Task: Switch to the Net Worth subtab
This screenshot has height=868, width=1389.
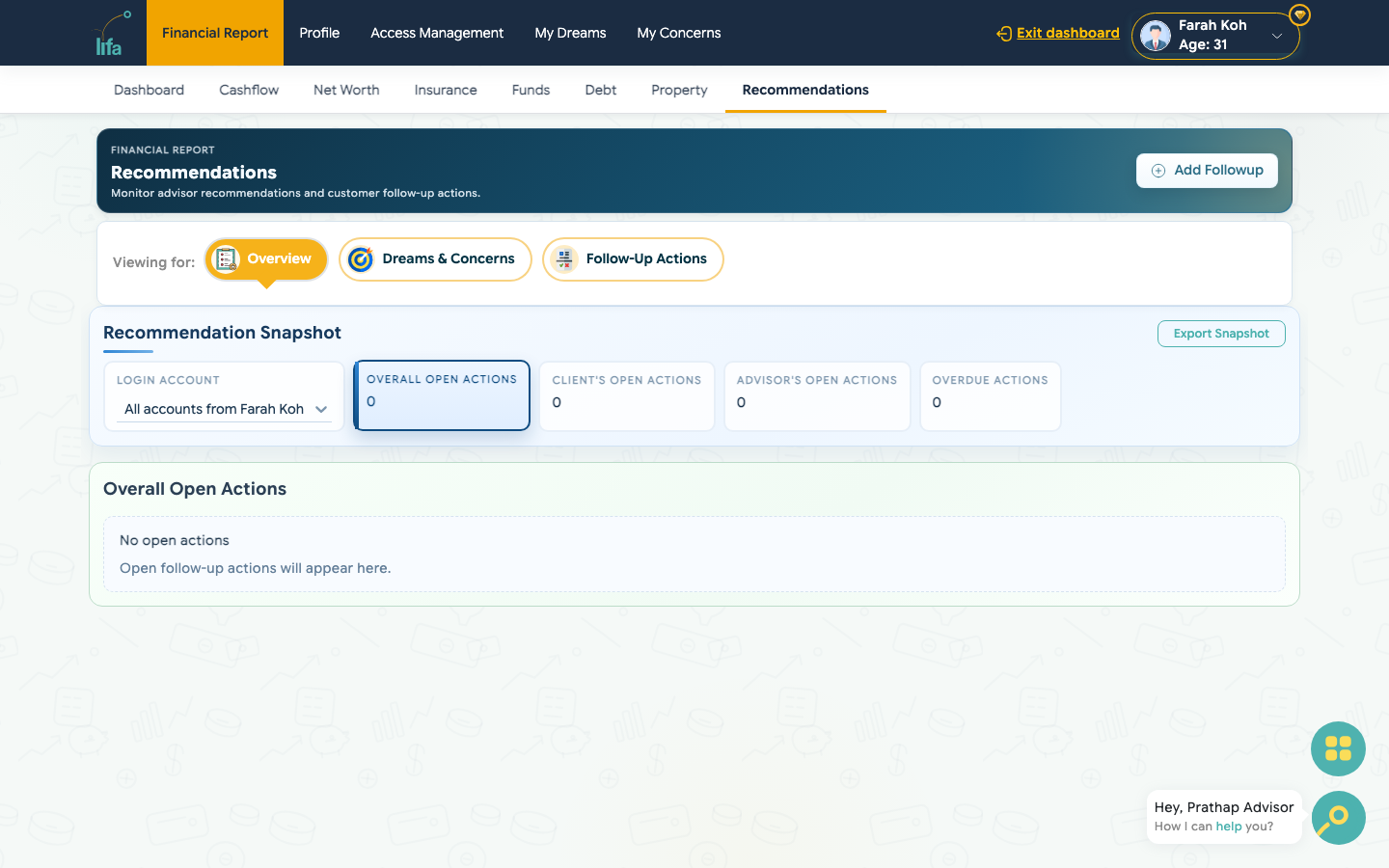Action: [x=346, y=90]
